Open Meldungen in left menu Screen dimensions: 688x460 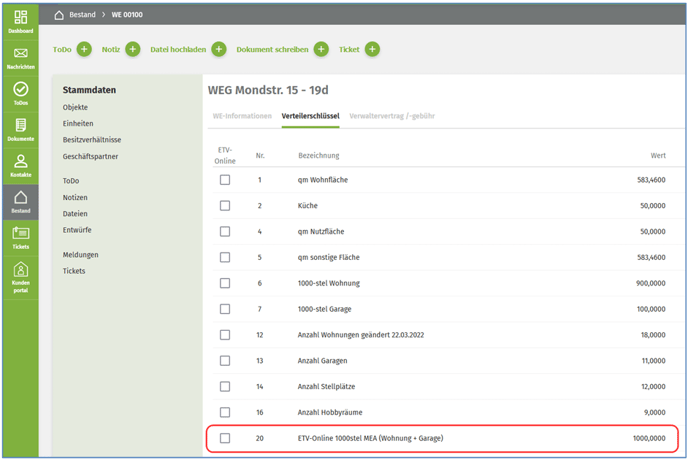click(80, 255)
